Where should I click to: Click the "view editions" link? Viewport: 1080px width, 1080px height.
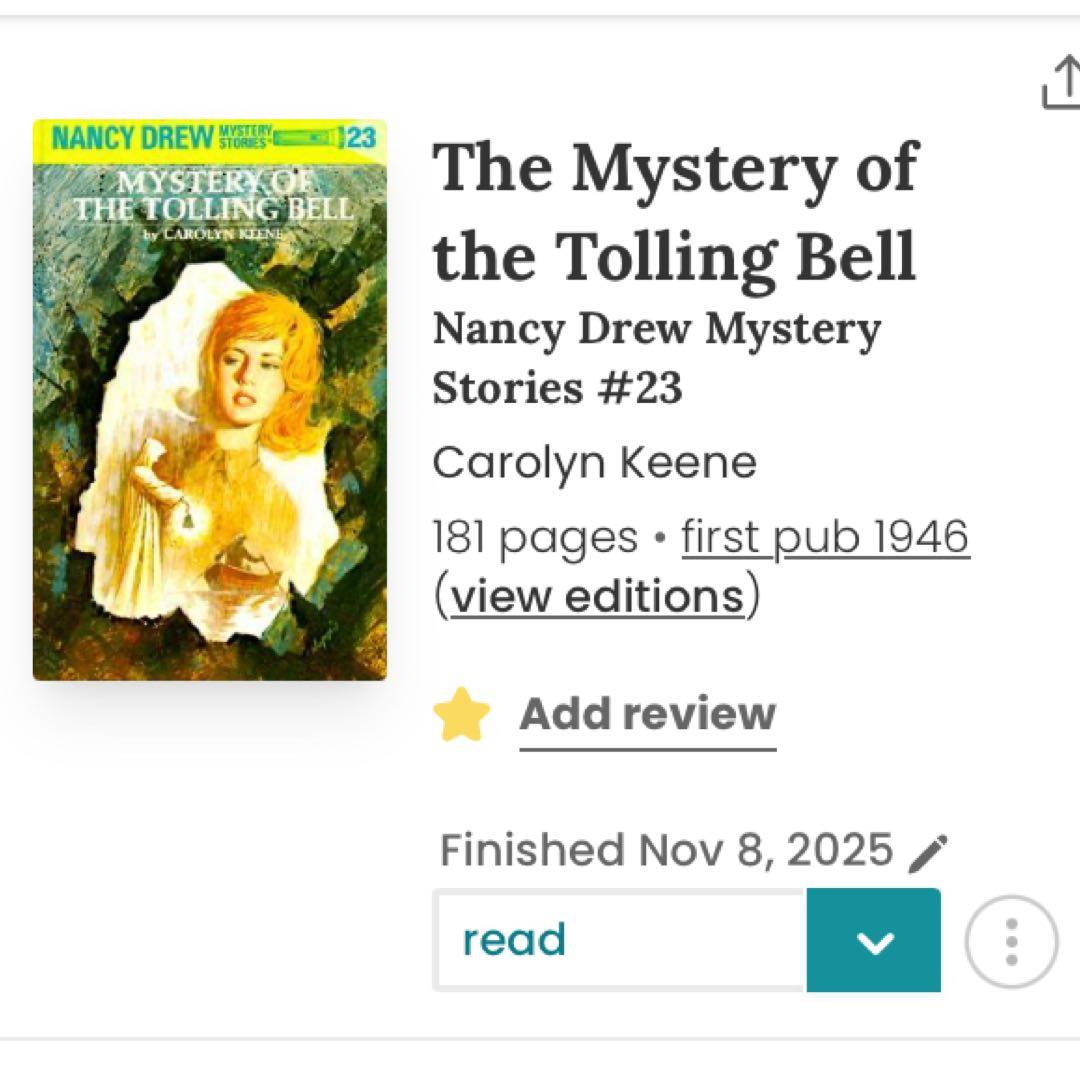point(597,596)
